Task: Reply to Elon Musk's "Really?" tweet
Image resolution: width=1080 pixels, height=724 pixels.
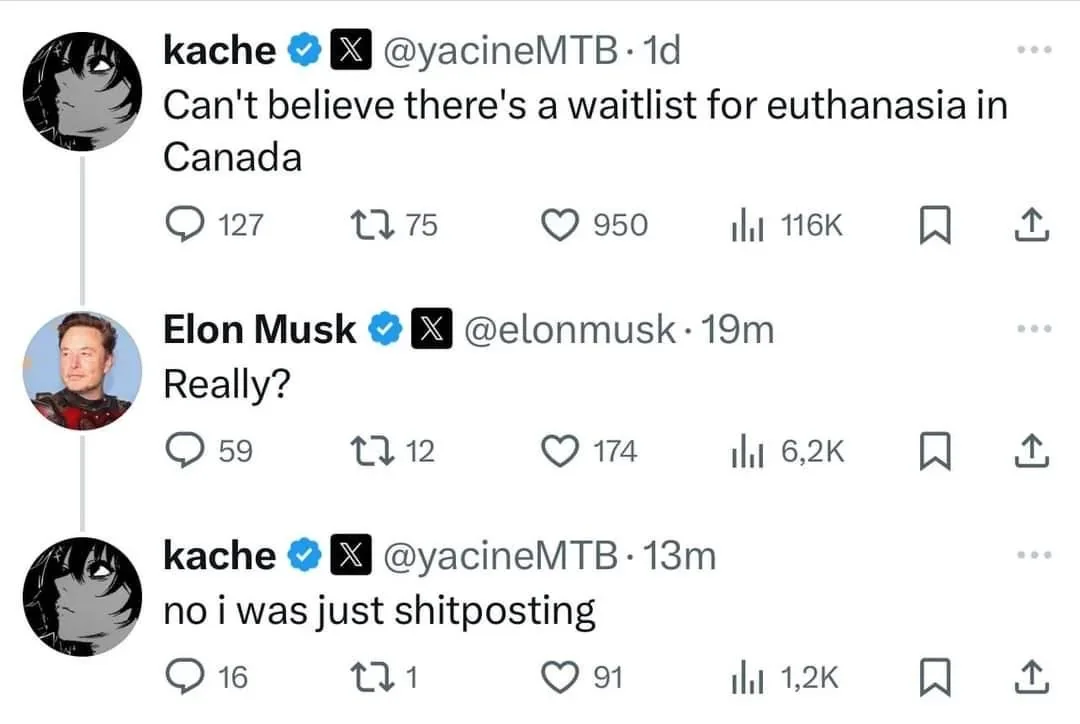Action: [x=185, y=452]
